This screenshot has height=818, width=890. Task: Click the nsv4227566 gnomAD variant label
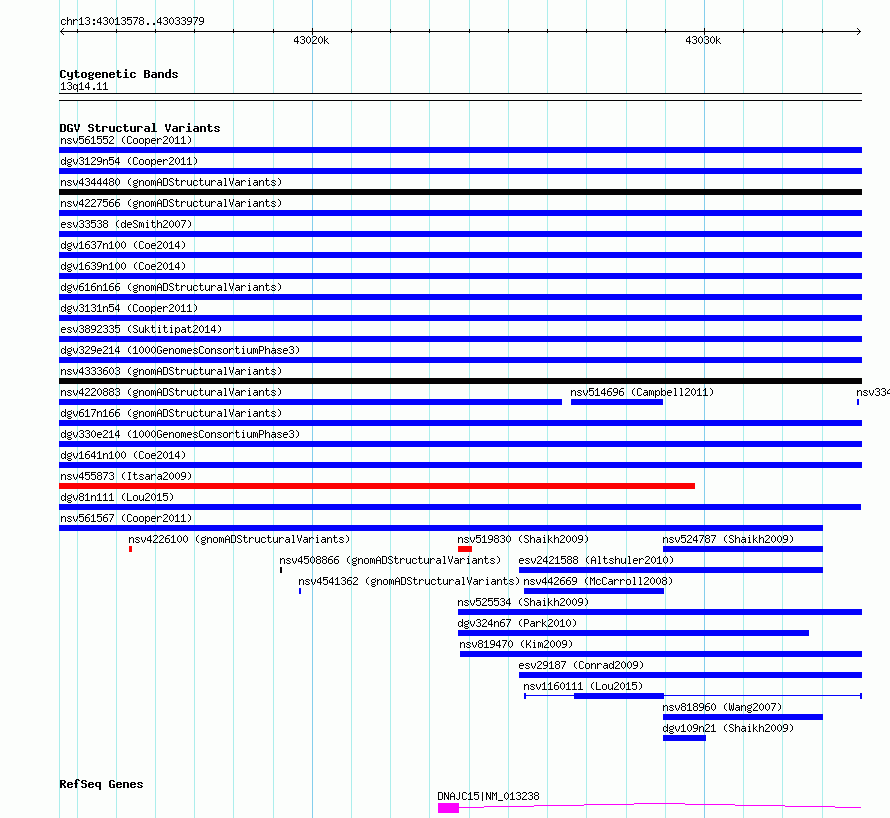[171, 203]
